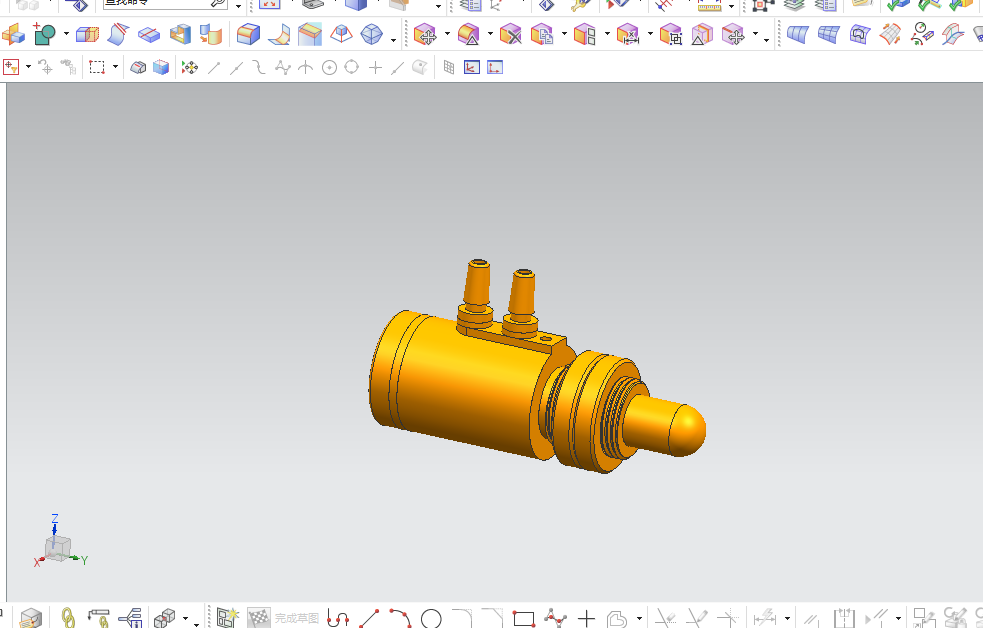Toggle the Intersection snap
The image size is (983, 628).
[x=305, y=67]
